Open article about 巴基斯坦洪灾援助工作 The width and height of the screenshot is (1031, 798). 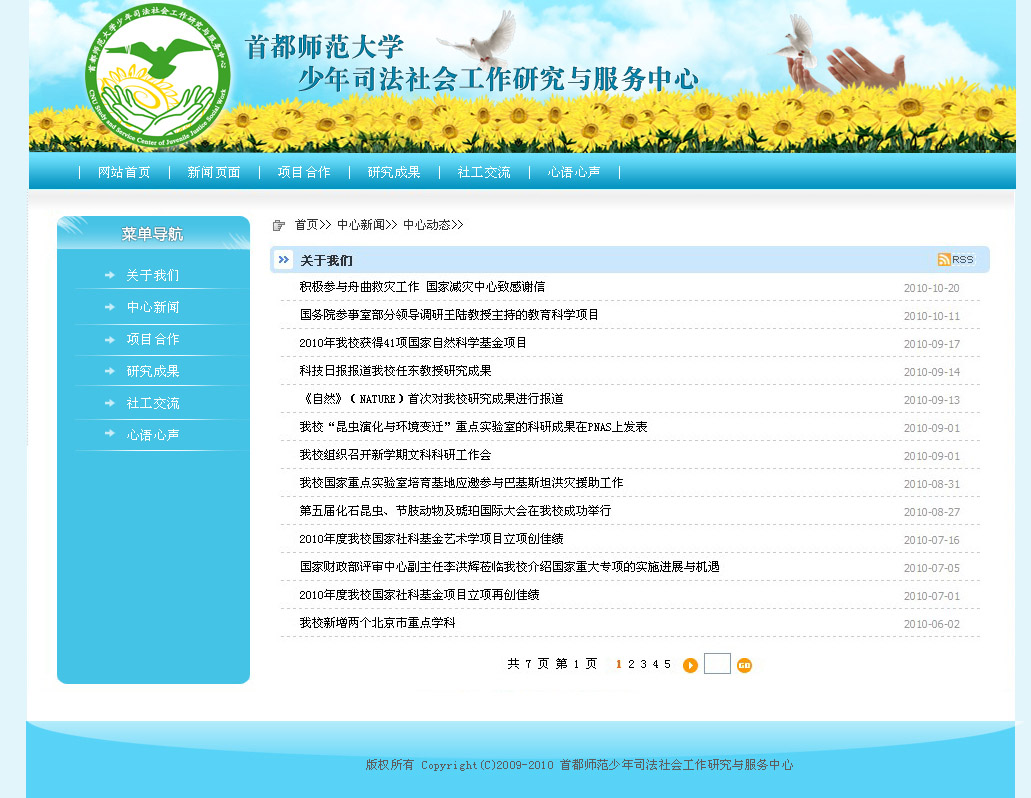tap(462, 483)
